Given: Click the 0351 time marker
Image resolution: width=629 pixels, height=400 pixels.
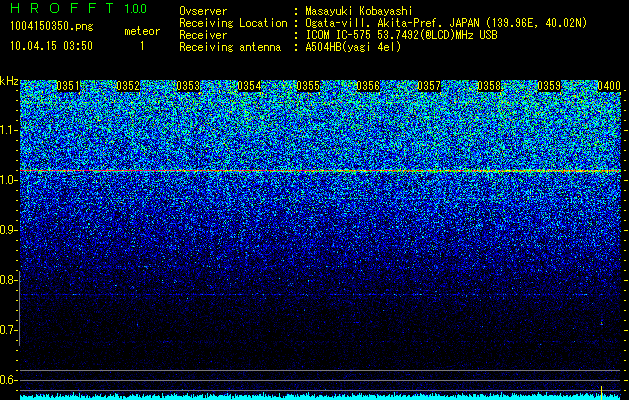Looking at the screenshot, I should coord(68,86).
